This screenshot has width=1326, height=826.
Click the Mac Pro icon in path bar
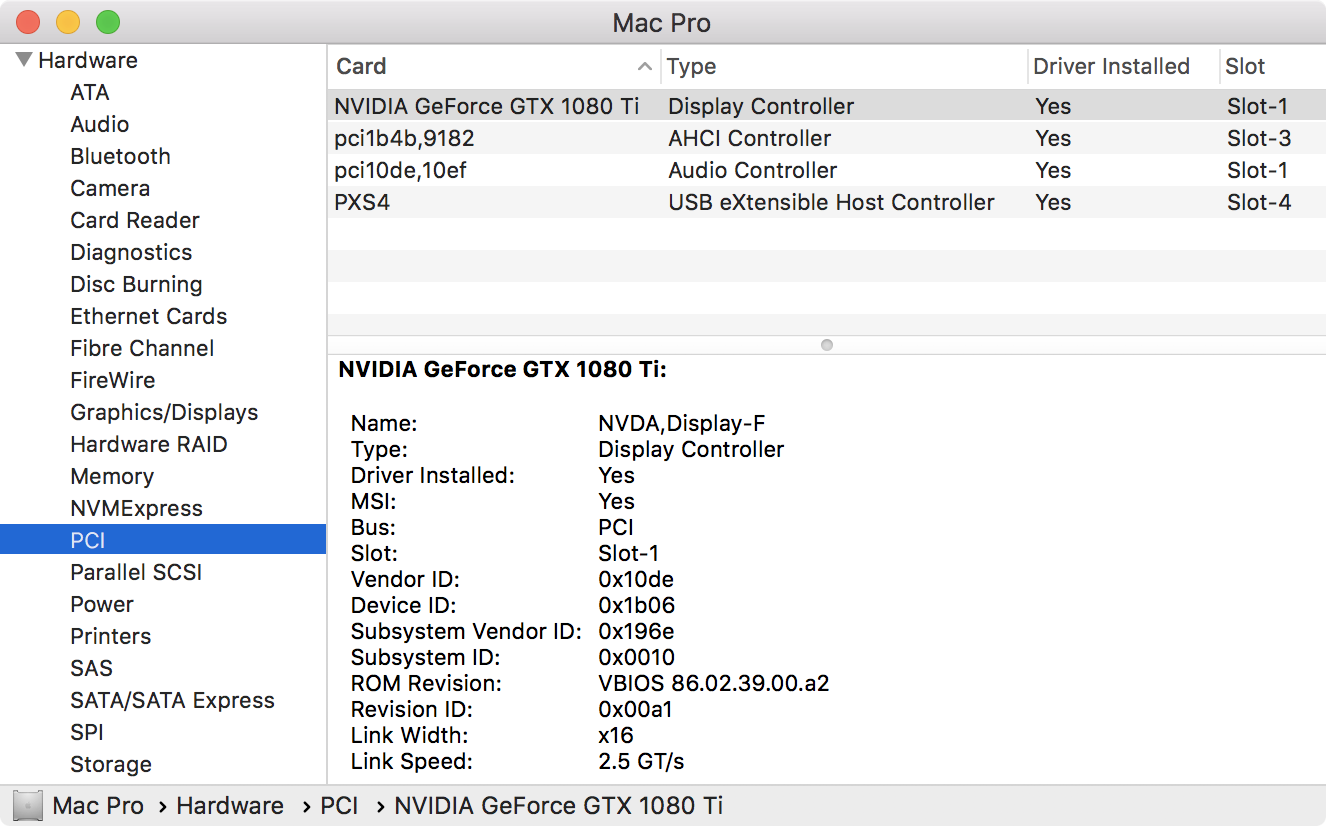click(28, 806)
